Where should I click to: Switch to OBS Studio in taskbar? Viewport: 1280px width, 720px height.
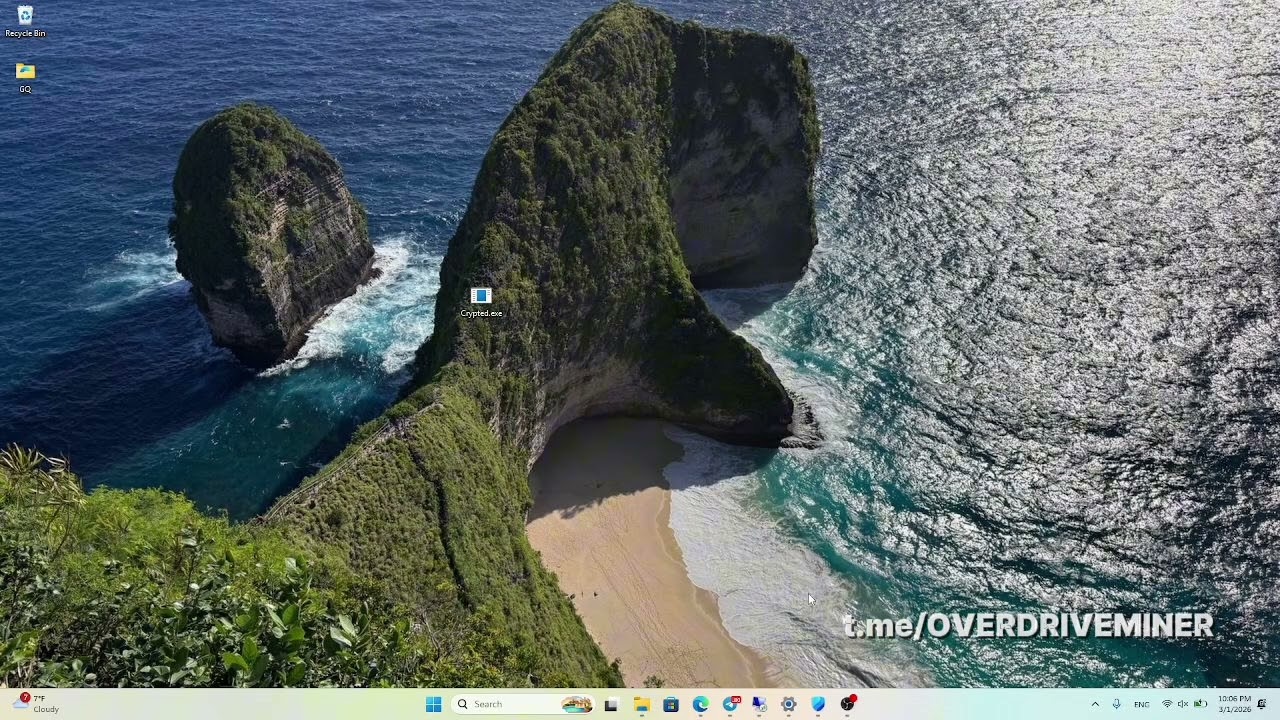[x=848, y=704]
